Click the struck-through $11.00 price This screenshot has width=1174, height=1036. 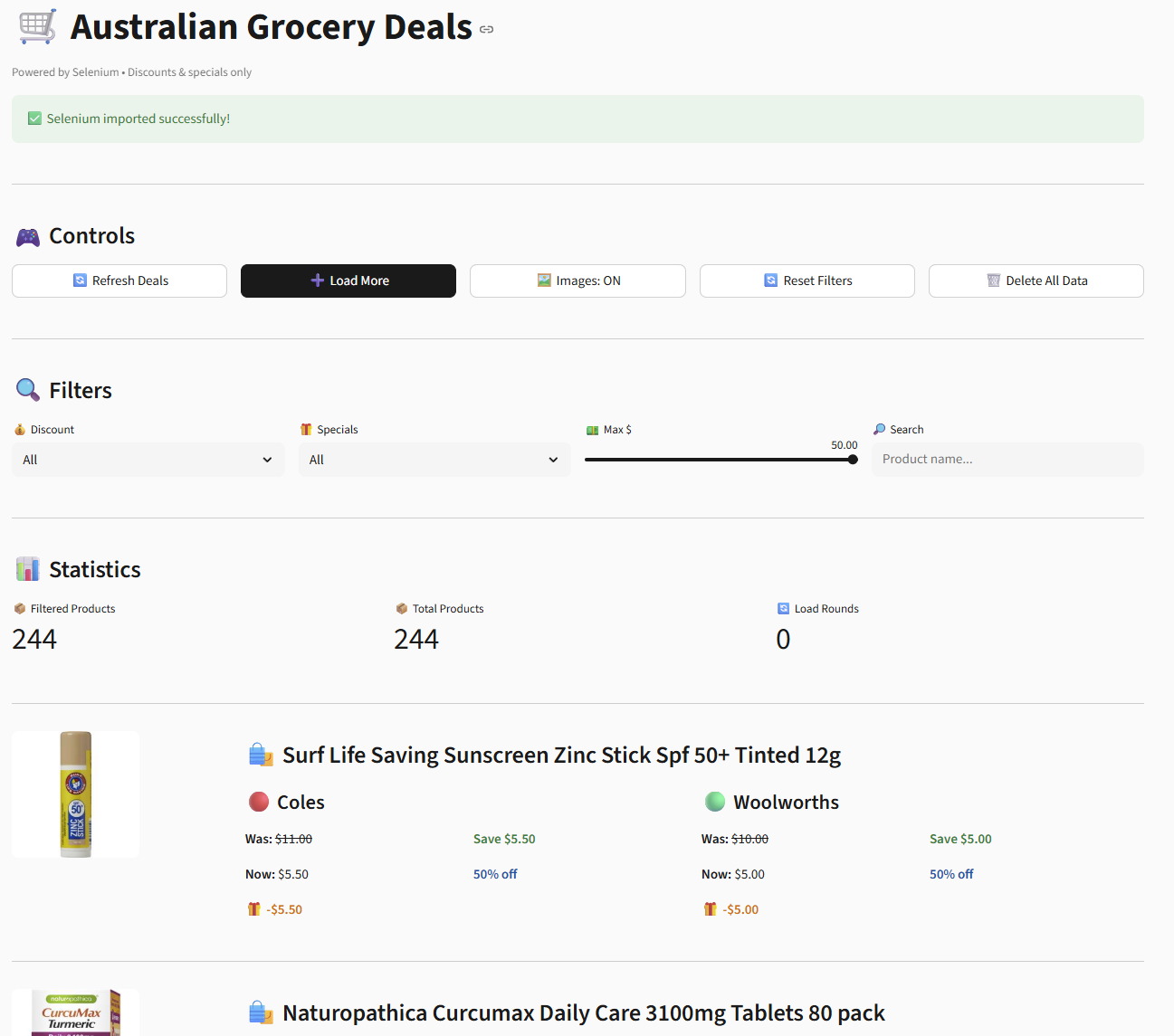[x=293, y=839]
